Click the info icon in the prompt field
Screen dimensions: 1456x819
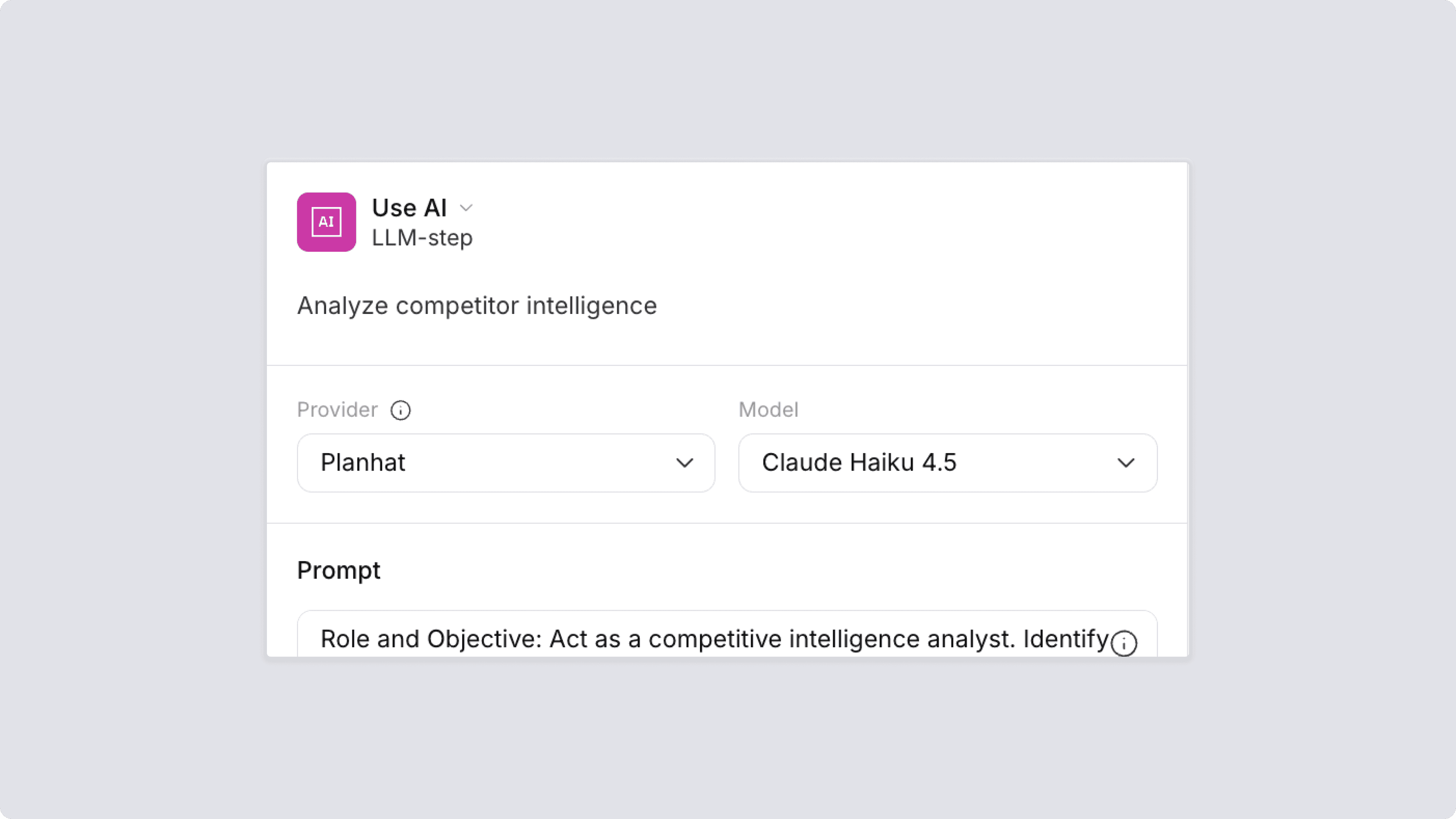[1123, 643]
